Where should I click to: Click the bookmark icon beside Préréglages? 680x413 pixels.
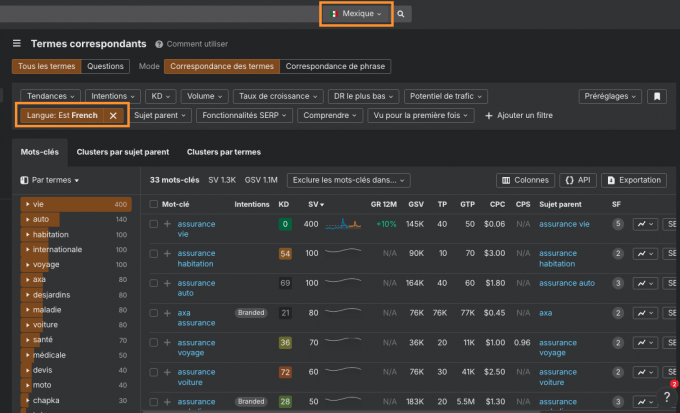[656, 97]
